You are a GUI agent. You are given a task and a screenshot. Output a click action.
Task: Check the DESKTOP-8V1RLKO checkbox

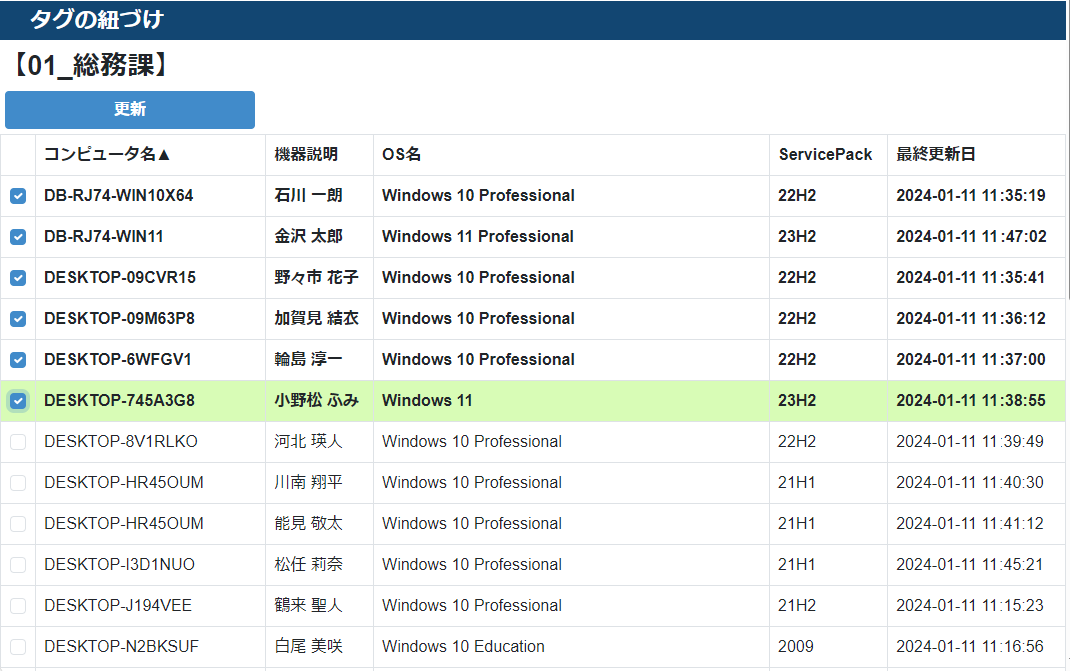click(18, 442)
